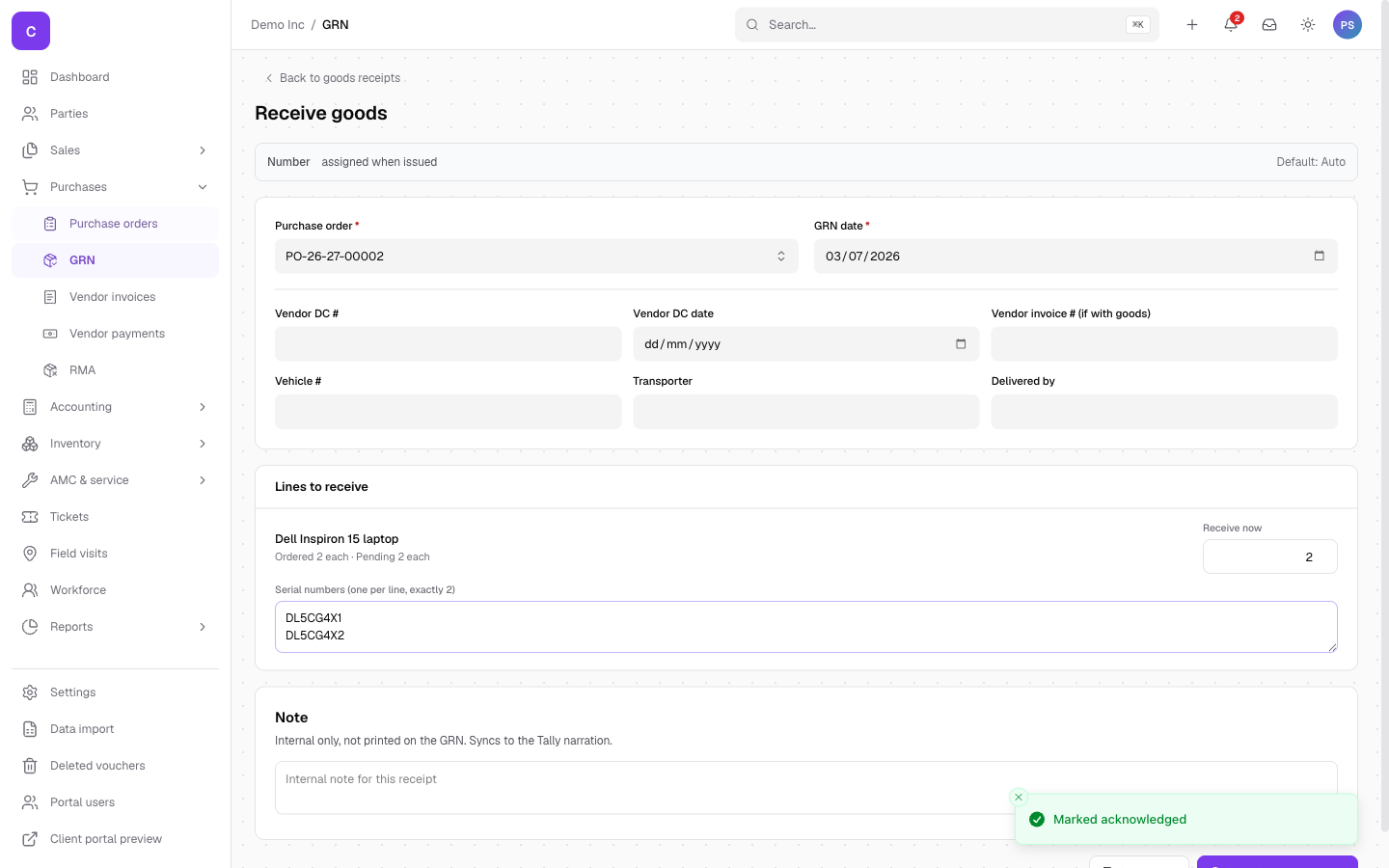Open the GRN date calendar picker icon
This screenshot has height=868, width=1389.
click(1319, 256)
